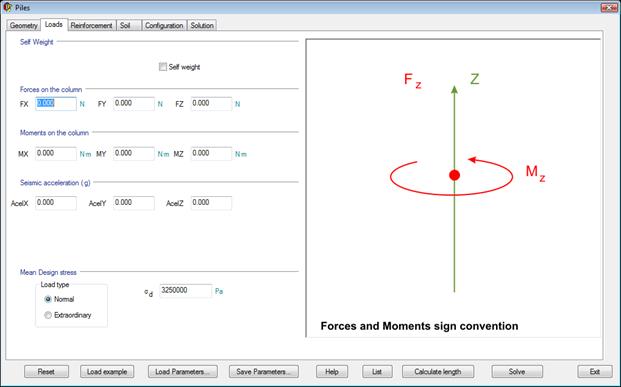Click the FX force input field
This screenshot has width=621, height=387.
click(56, 104)
